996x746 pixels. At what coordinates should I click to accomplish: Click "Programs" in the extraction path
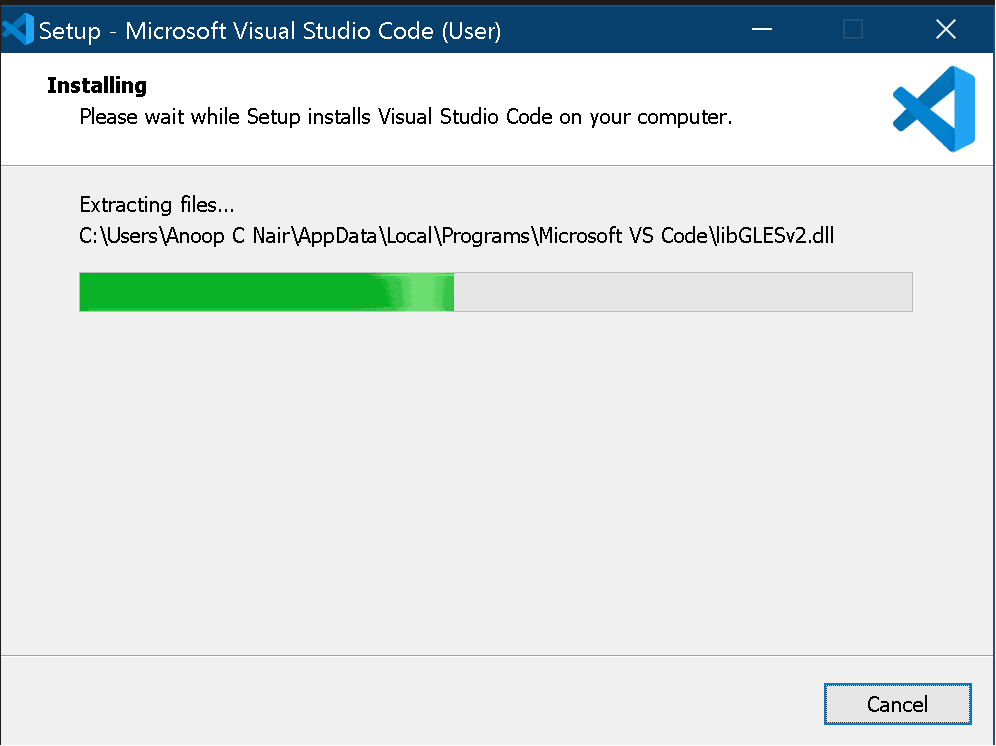coord(487,236)
